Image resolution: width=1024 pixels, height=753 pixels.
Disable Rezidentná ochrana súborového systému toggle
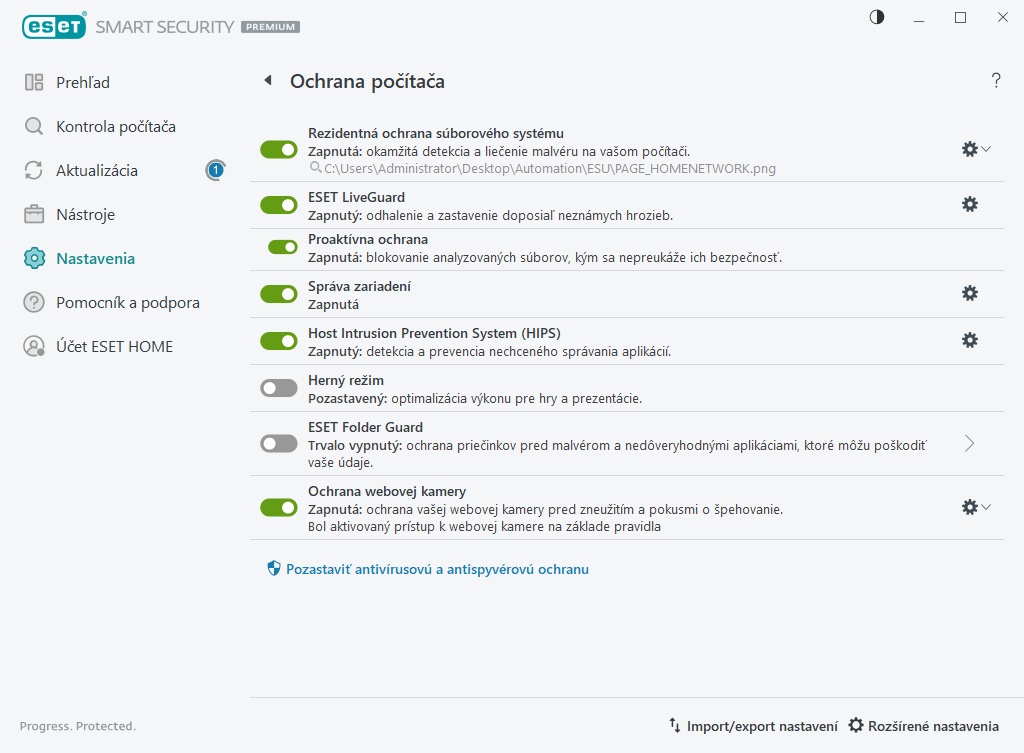coord(279,150)
